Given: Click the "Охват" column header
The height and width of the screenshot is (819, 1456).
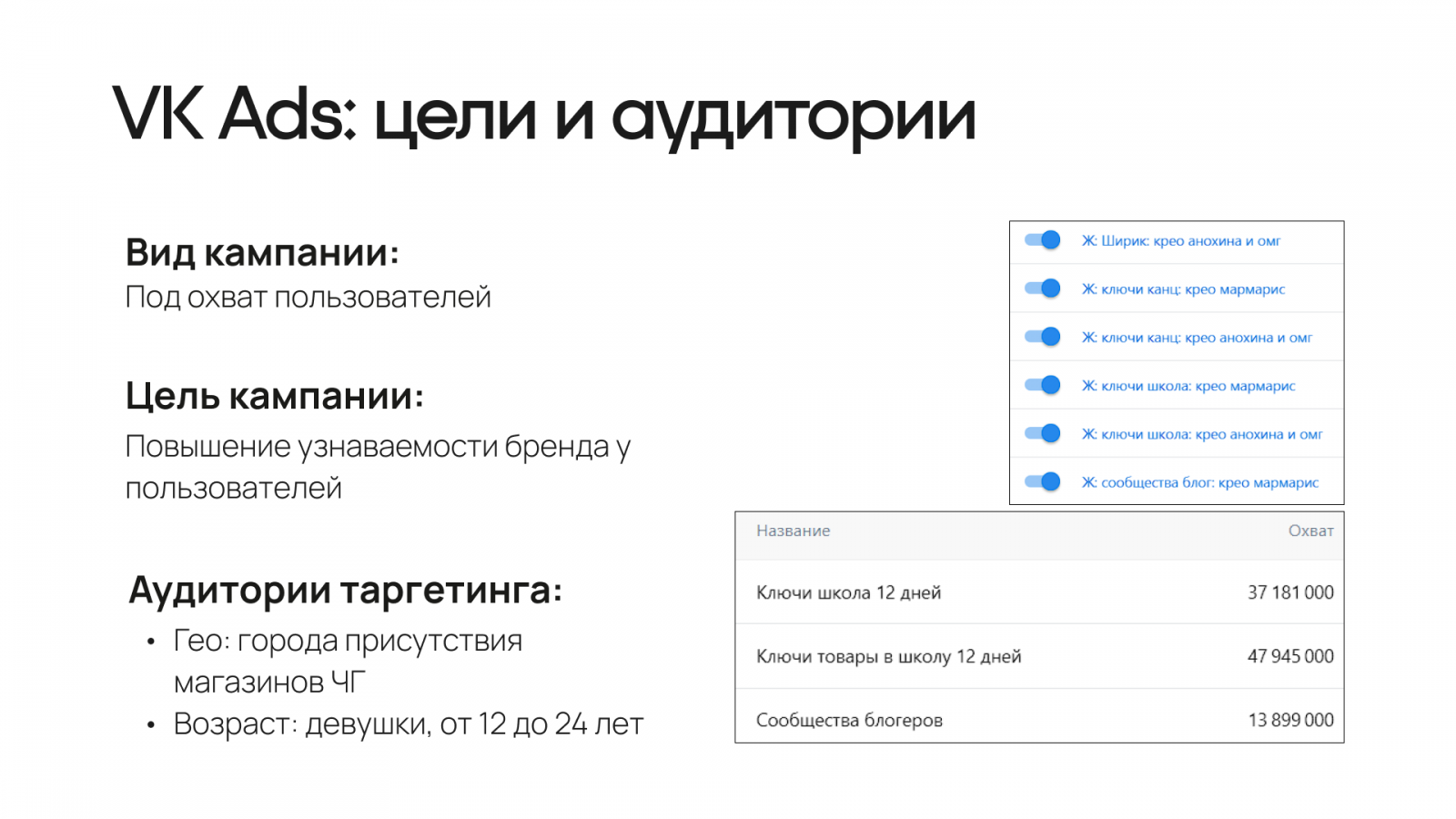Looking at the screenshot, I should point(1310,531).
